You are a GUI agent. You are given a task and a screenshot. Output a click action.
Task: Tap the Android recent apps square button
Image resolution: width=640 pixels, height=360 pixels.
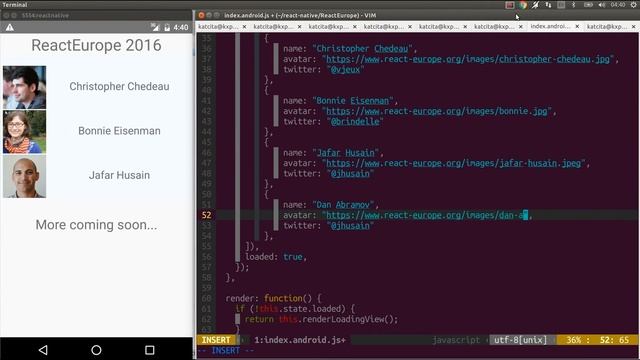point(150,350)
